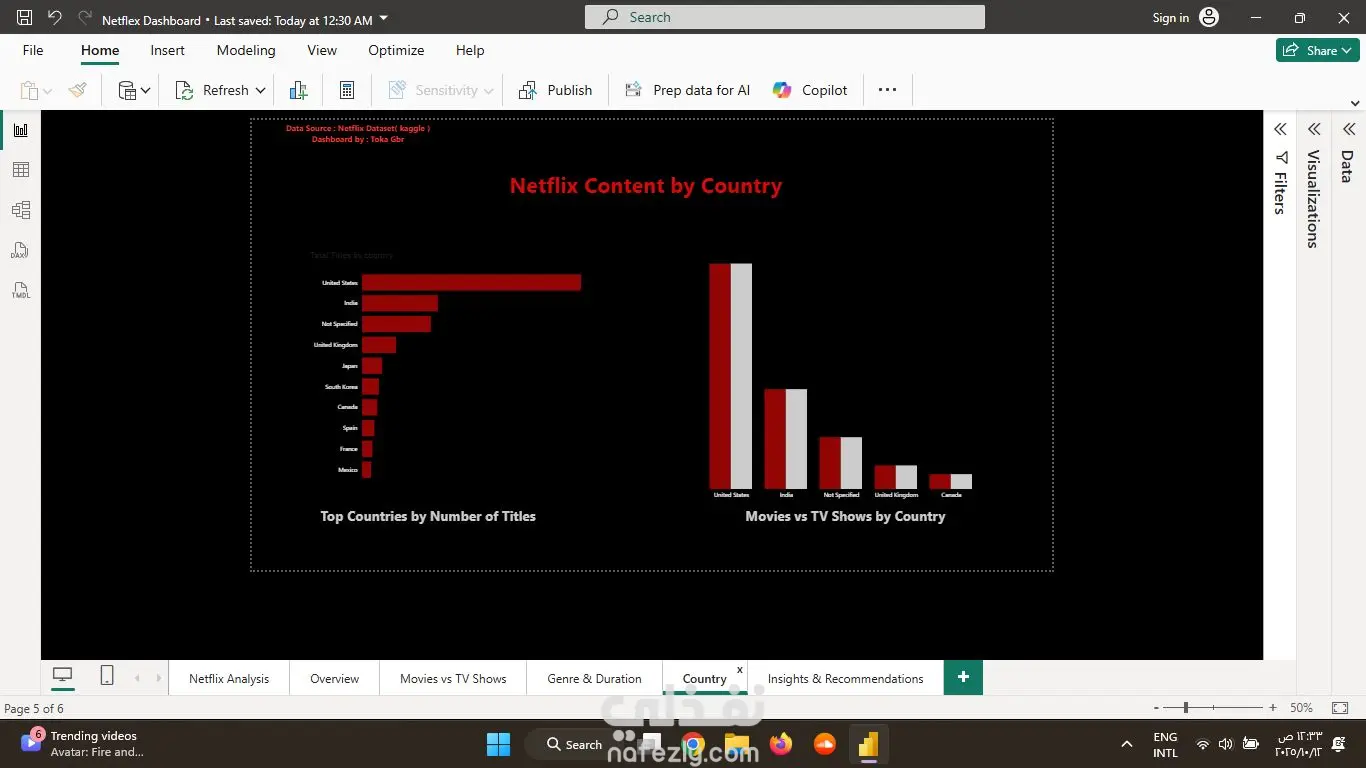
Task: Open the Get data dropdown arrow
Action: pos(145,91)
